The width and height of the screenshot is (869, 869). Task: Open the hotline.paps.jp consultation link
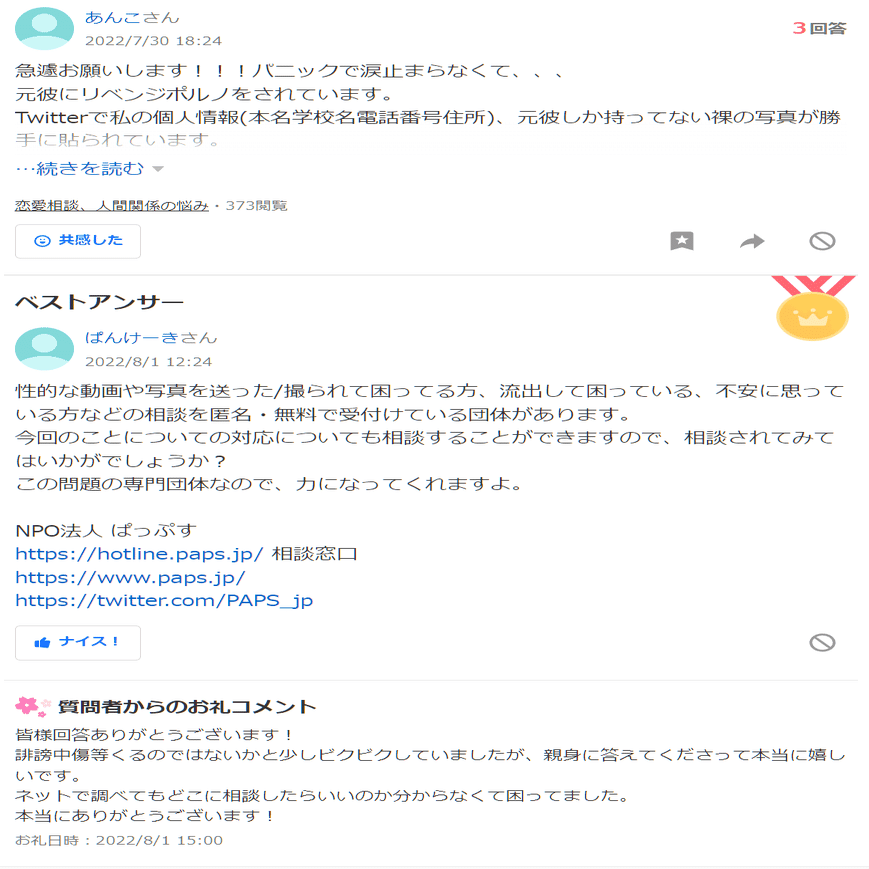[x=139, y=554]
